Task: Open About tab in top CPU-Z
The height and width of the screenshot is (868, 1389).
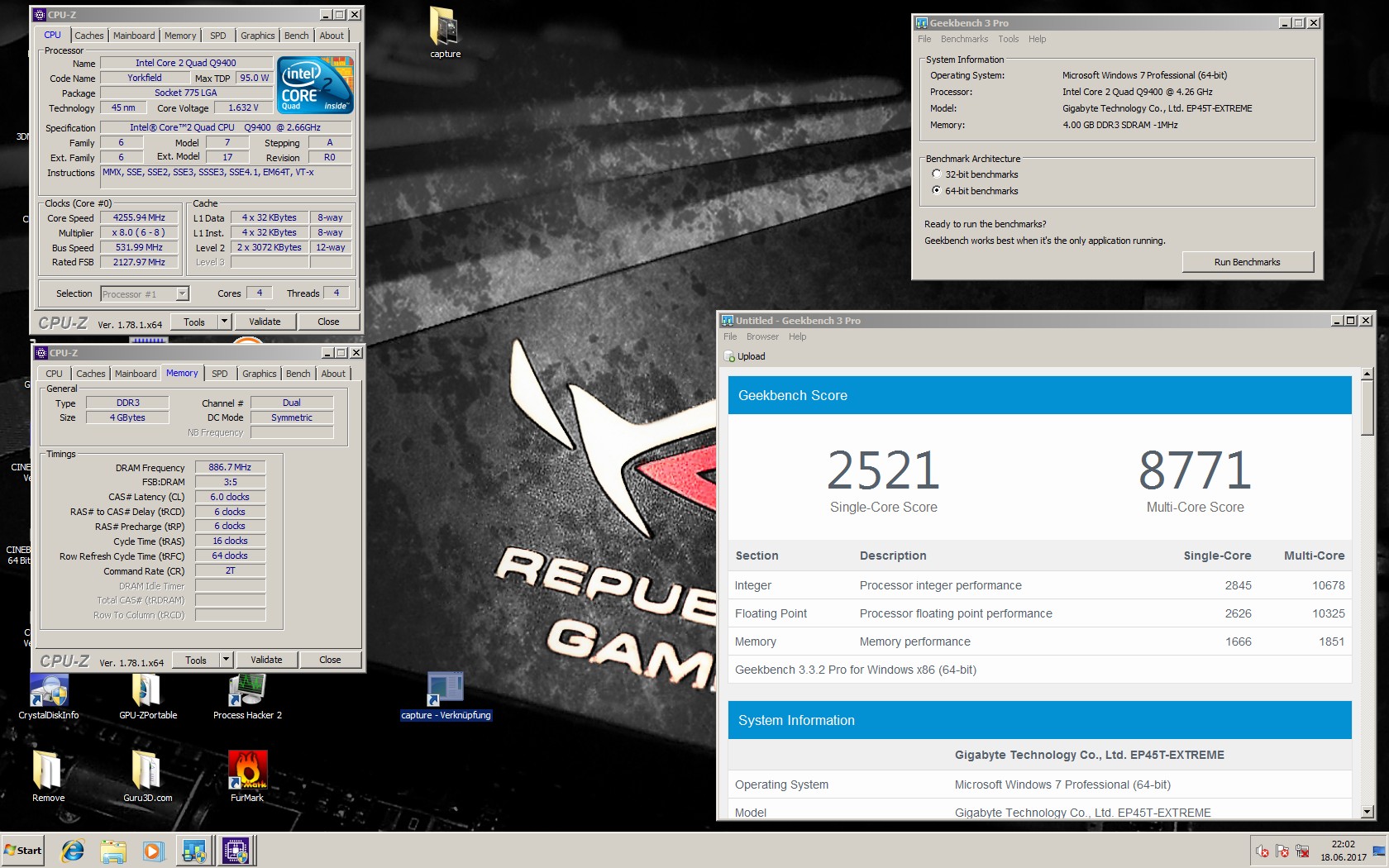Action: (x=332, y=36)
